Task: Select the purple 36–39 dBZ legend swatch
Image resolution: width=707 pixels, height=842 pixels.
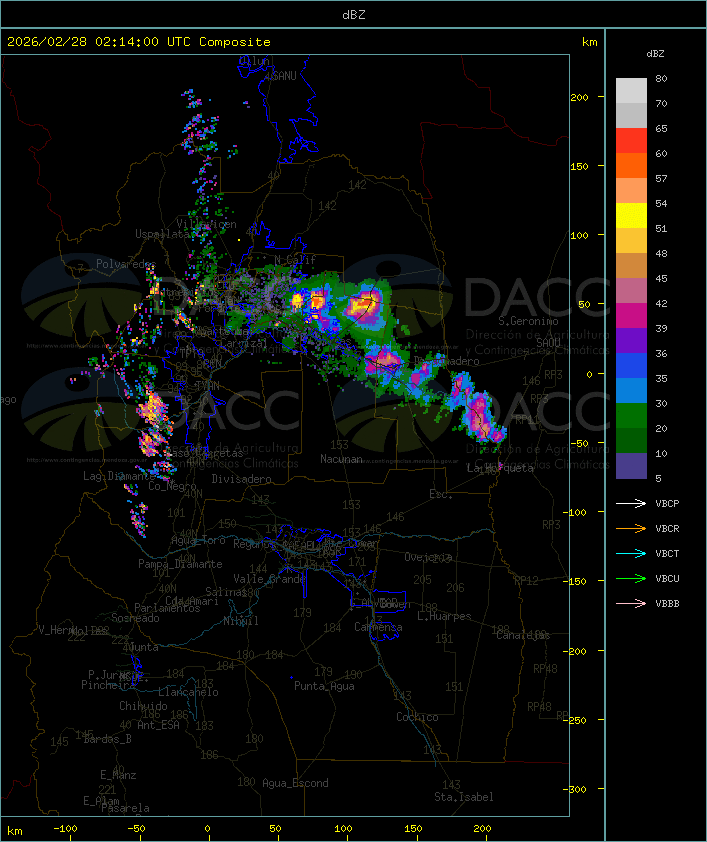Action: click(631, 340)
